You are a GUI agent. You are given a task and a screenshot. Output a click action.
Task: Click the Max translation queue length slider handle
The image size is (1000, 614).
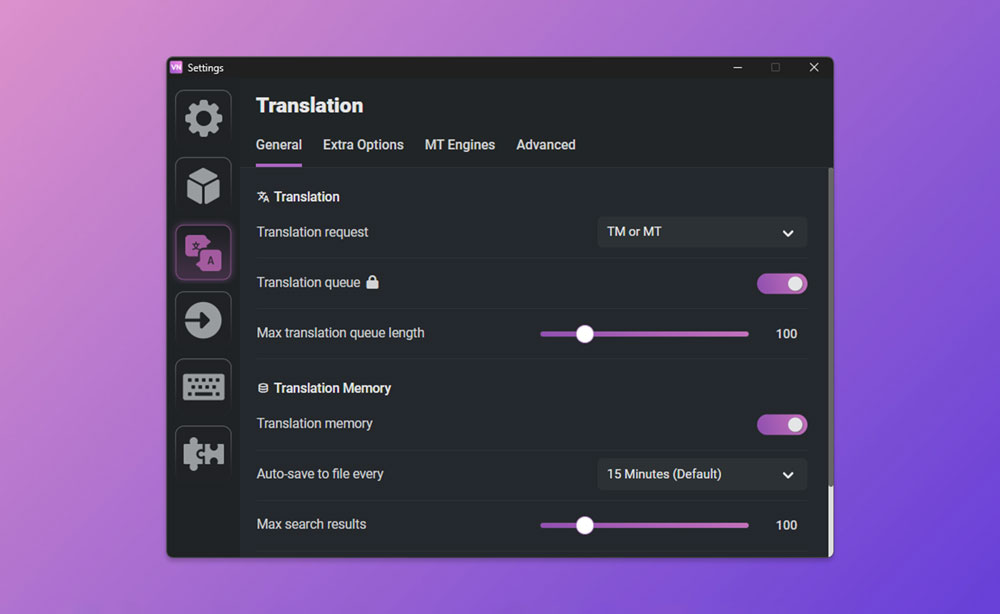[x=585, y=334]
